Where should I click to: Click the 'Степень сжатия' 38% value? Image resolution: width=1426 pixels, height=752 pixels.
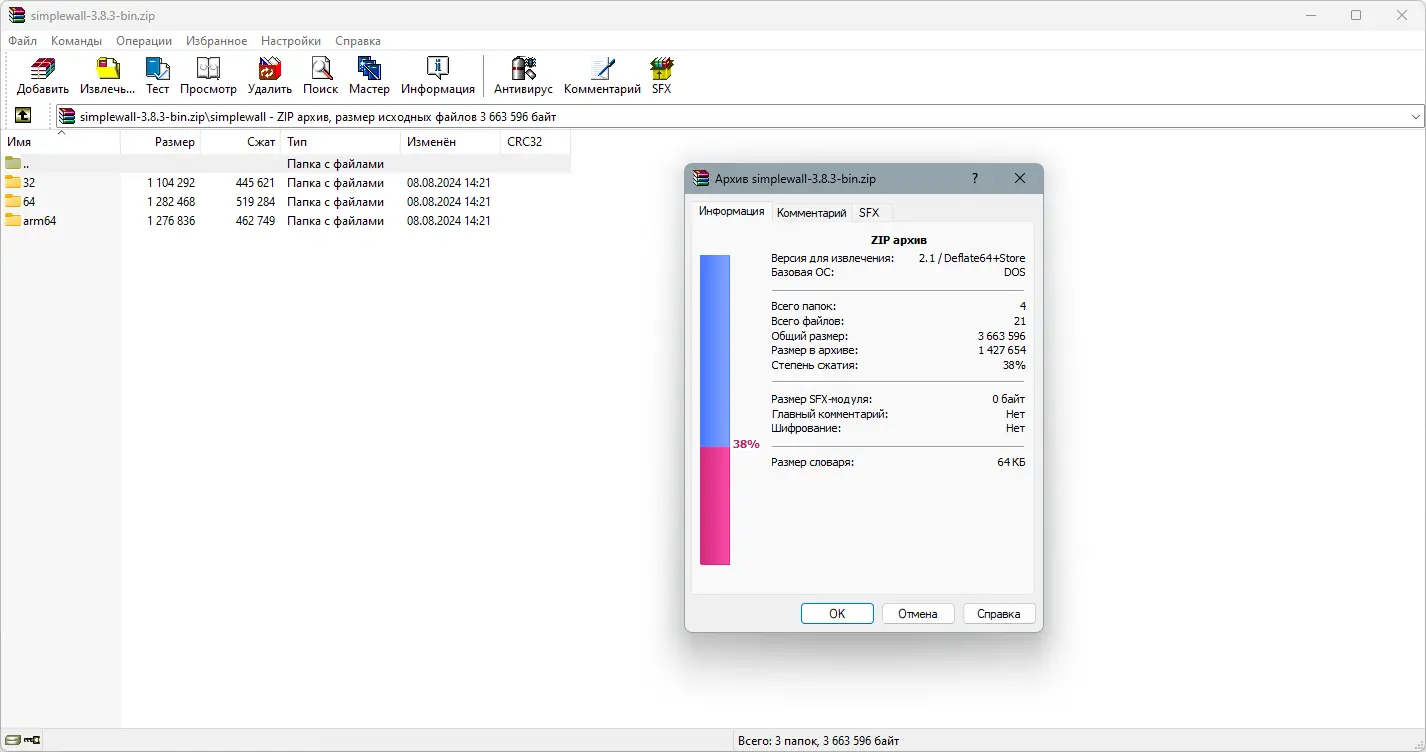click(1014, 365)
